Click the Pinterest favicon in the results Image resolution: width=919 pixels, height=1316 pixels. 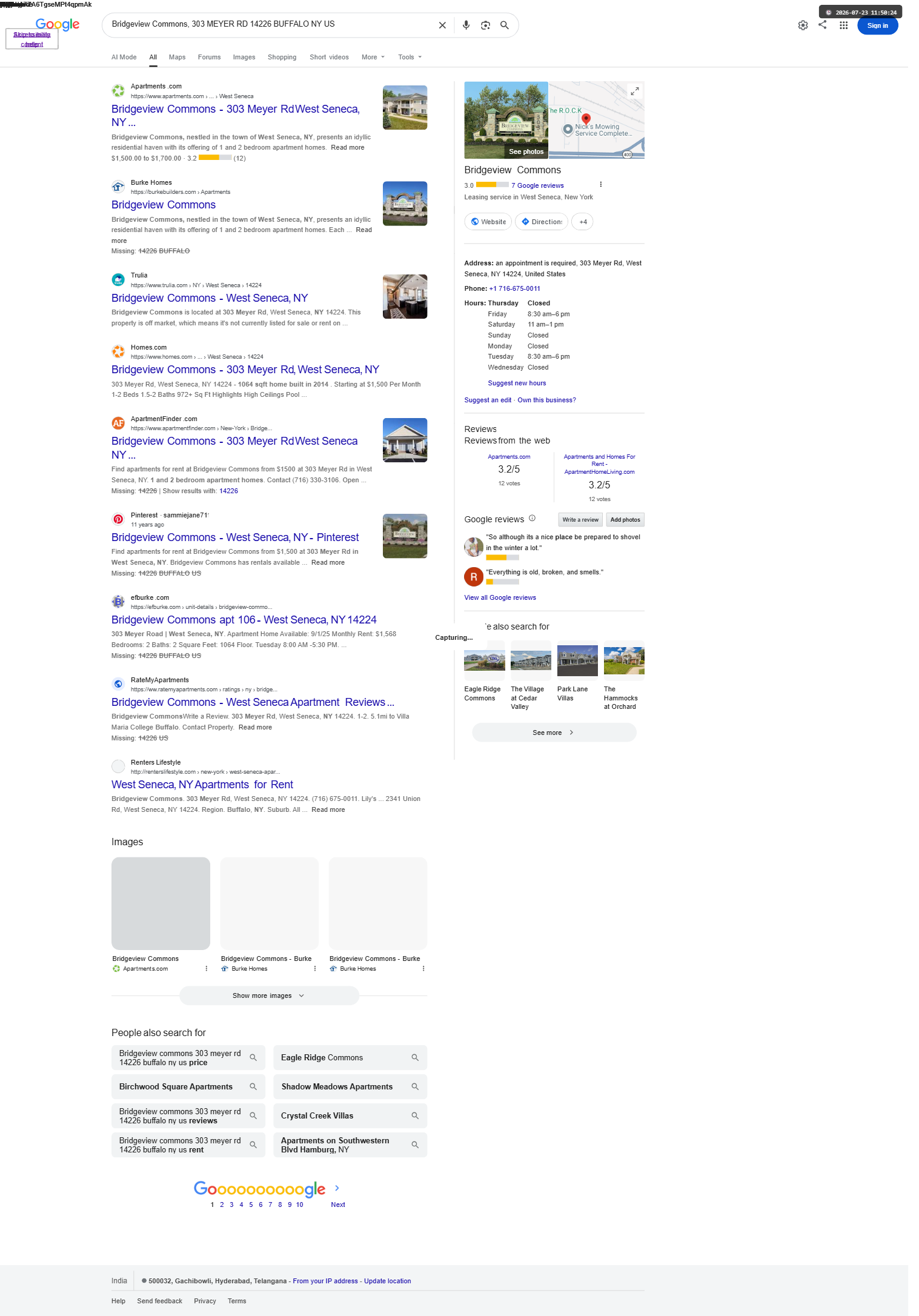point(118,519)
